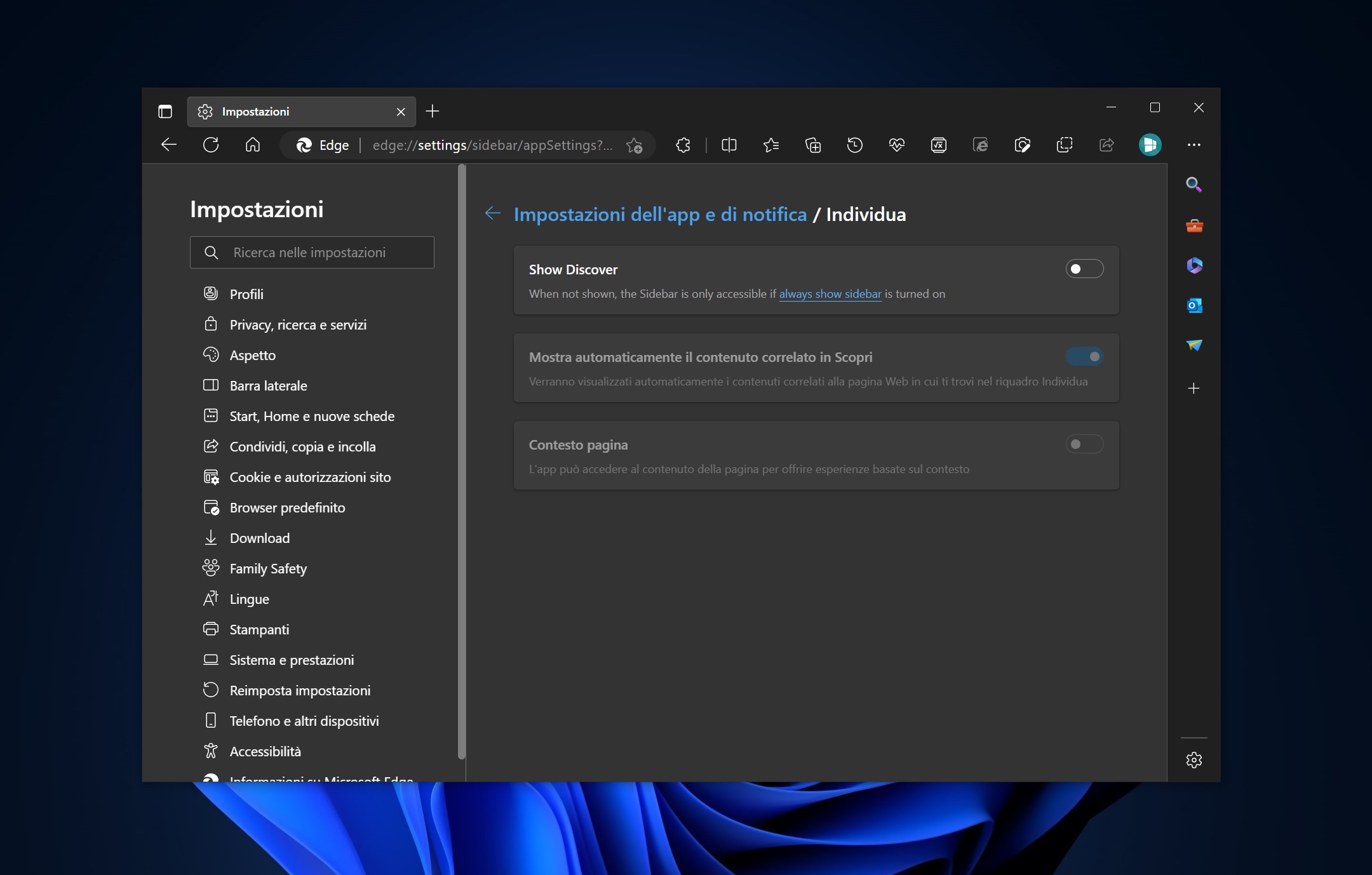Open a new tab with plus button
The image size is (1372, 875).
tap(433, 112)
